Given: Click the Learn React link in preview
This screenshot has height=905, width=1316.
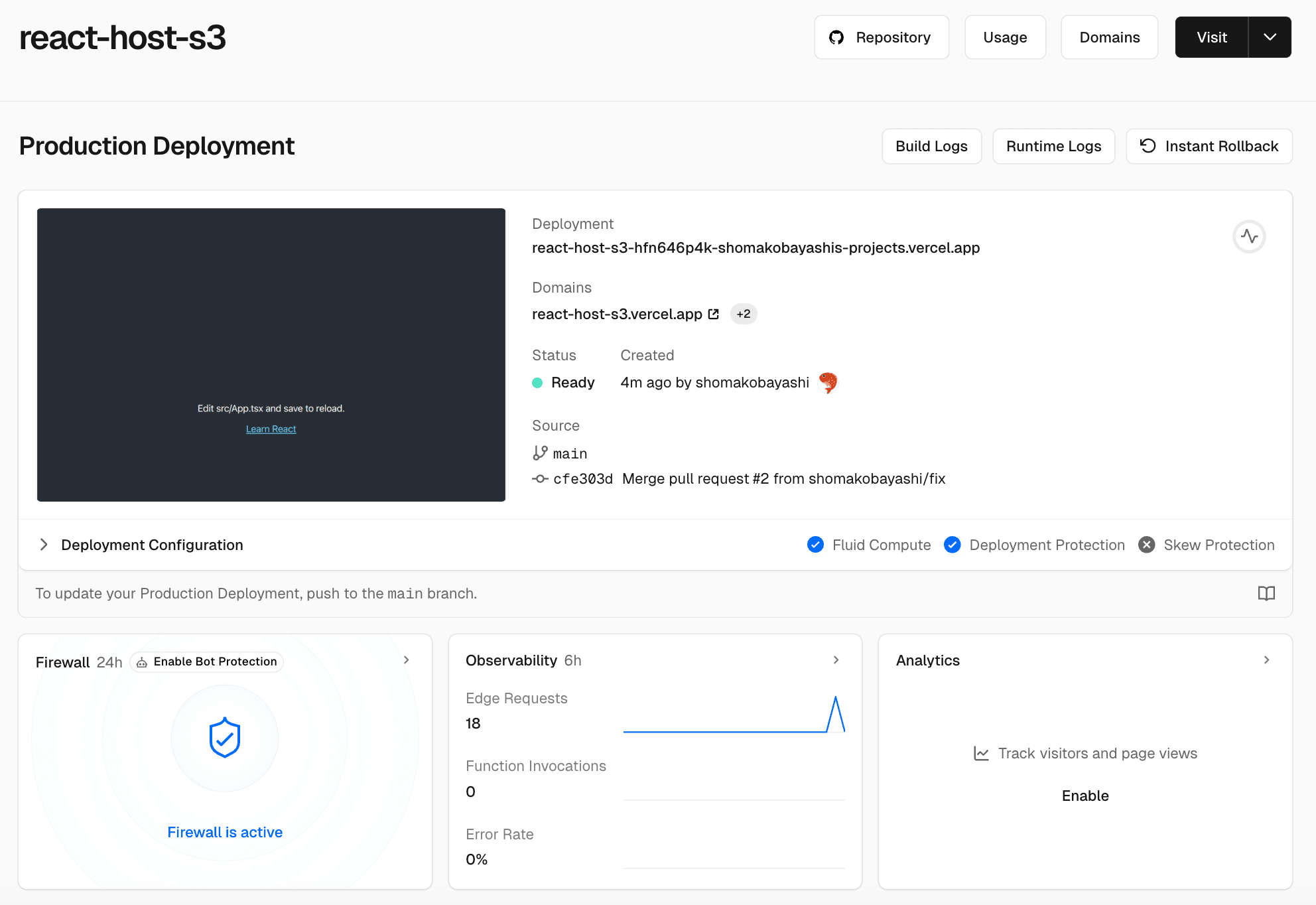Looking at the screenshot, I should [x=271, y=429].
